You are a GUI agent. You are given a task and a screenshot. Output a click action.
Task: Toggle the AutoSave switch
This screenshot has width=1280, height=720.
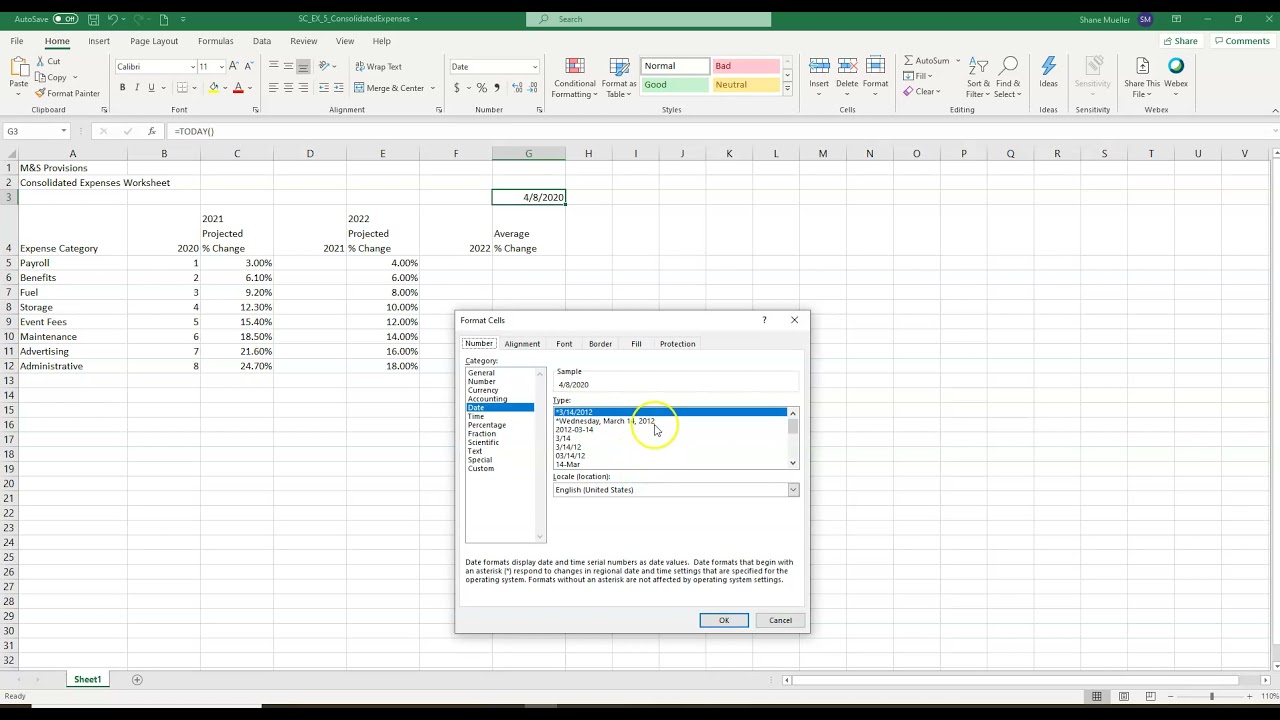[x=65, y=19]
